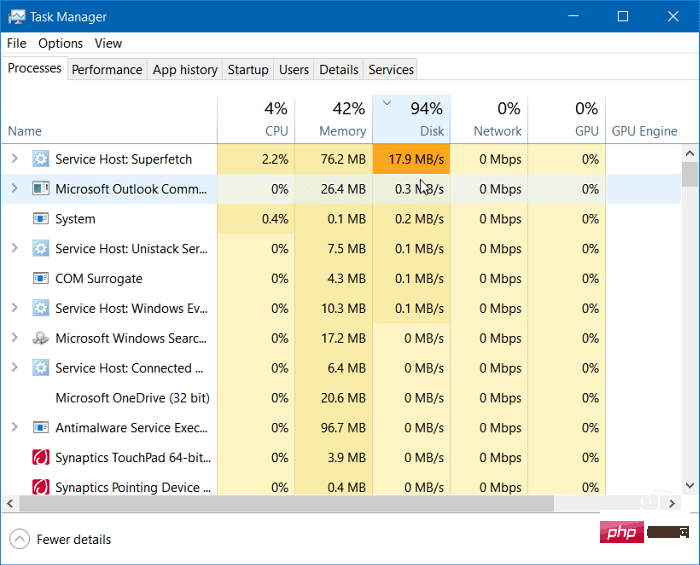Click the 26.4 MB memory cell
This screenshot has height=565, width=700.
(x=334, y=189)
